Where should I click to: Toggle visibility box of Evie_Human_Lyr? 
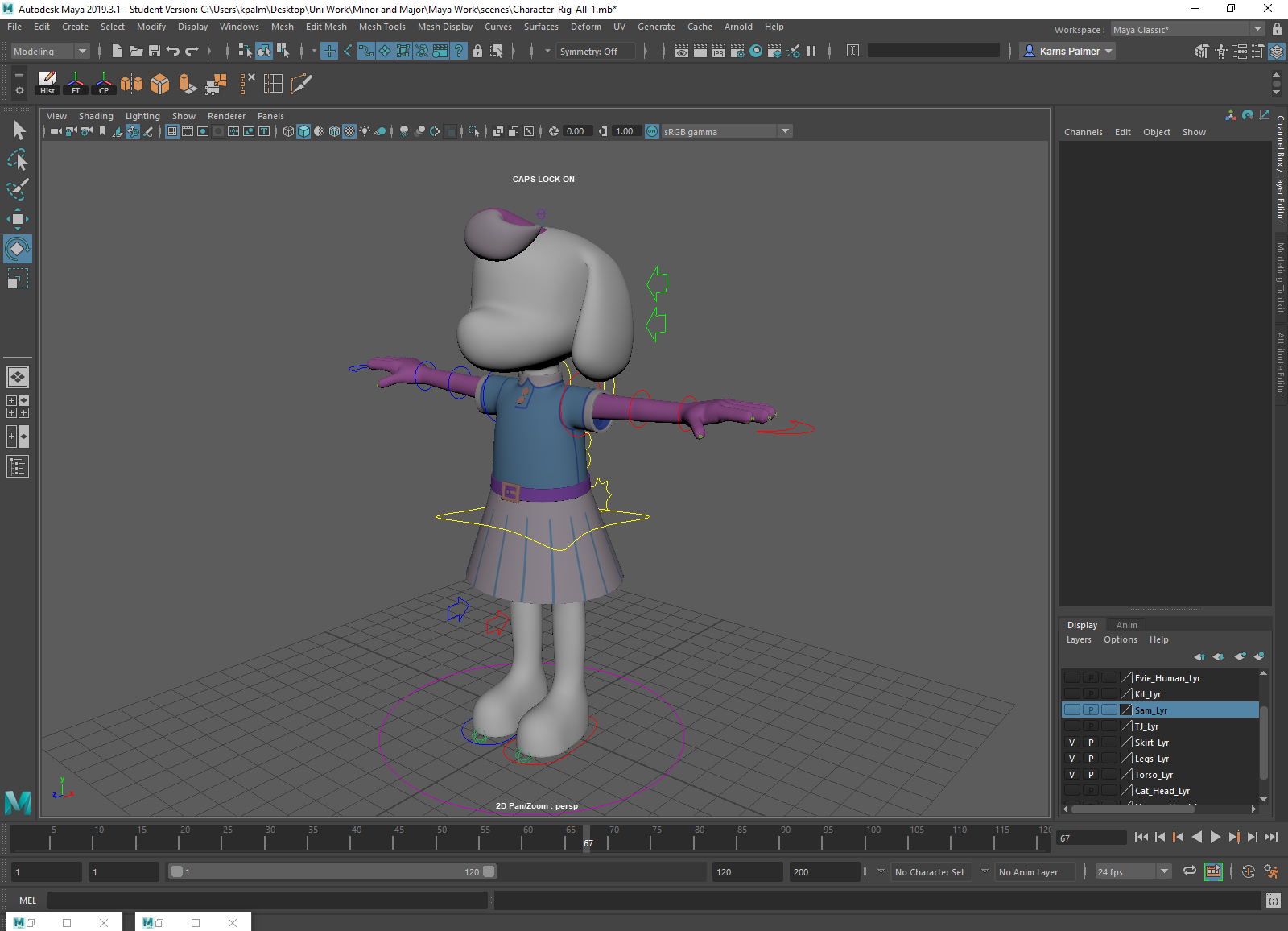click(x=1072, y=678)
